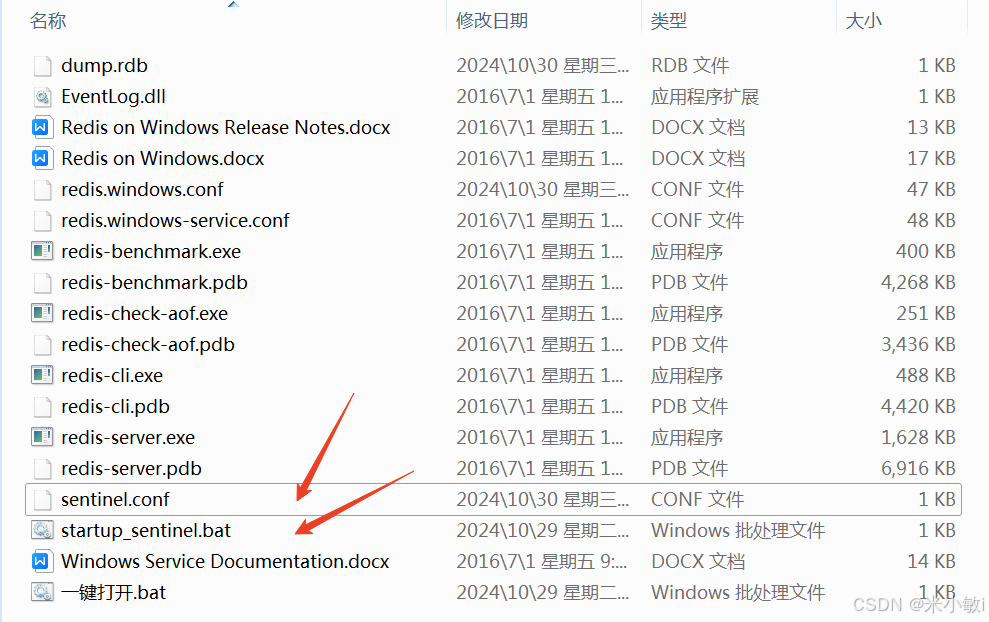Sort by the 类型 column header
The height and width of the screenshot is (622, 989).
[x=669, y=21]
